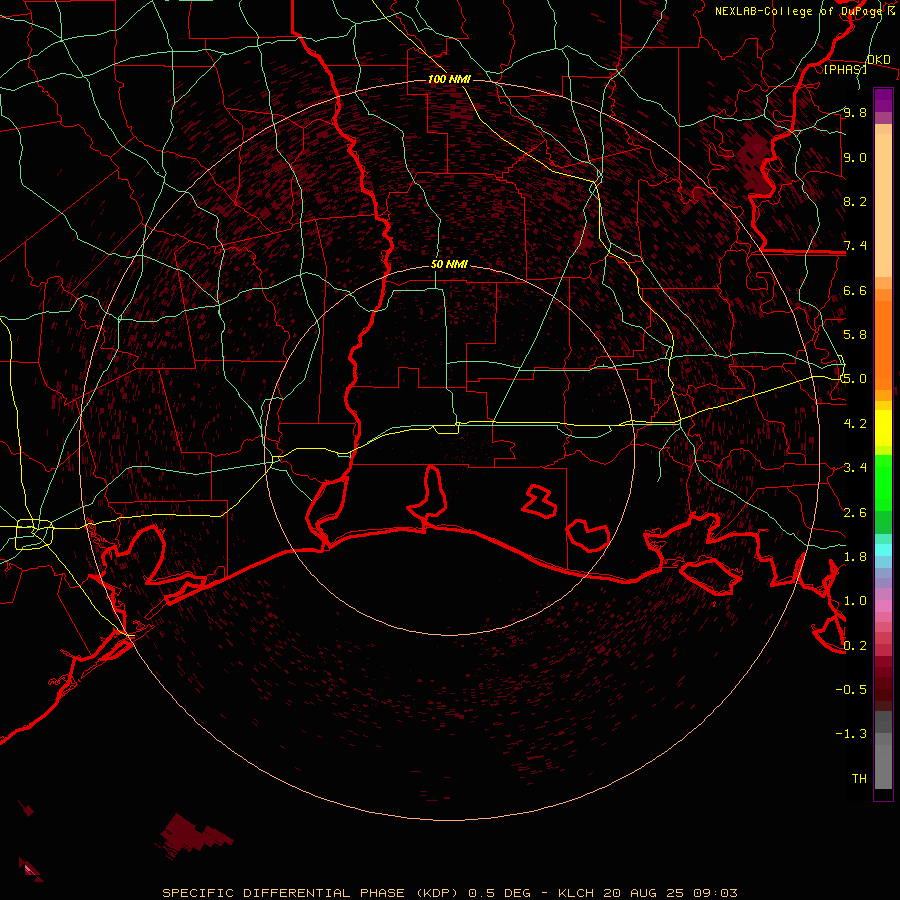Pick the pink segment of the color bar
Viewport: 900px width, 900px height.
(x=883, y=606)
